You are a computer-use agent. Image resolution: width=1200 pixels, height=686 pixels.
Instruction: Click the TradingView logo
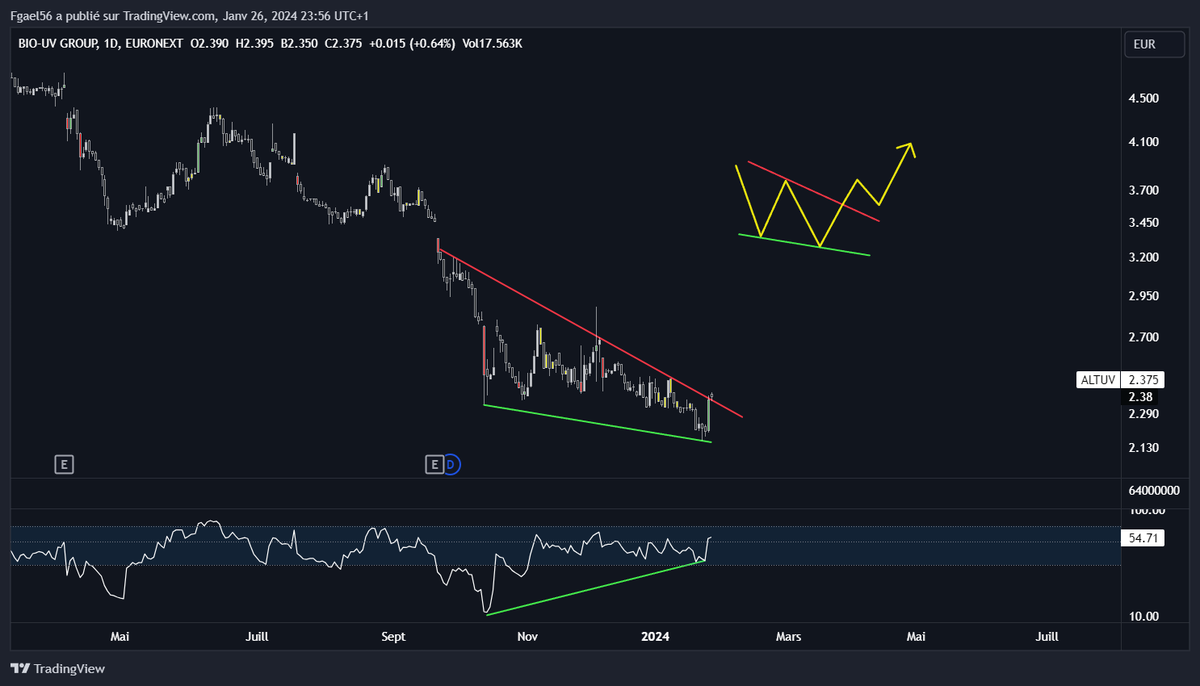tap(58, 668)
